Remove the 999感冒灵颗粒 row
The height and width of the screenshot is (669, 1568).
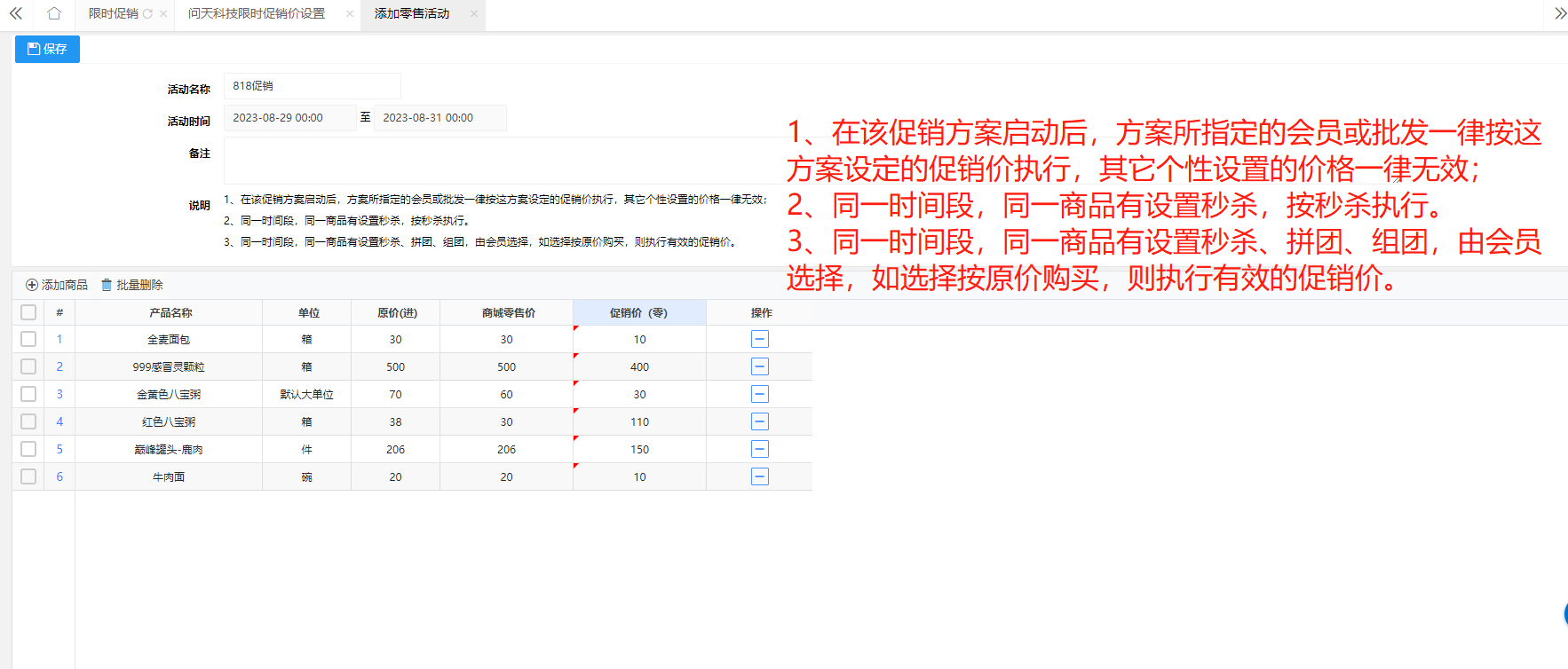pos(759,366)
